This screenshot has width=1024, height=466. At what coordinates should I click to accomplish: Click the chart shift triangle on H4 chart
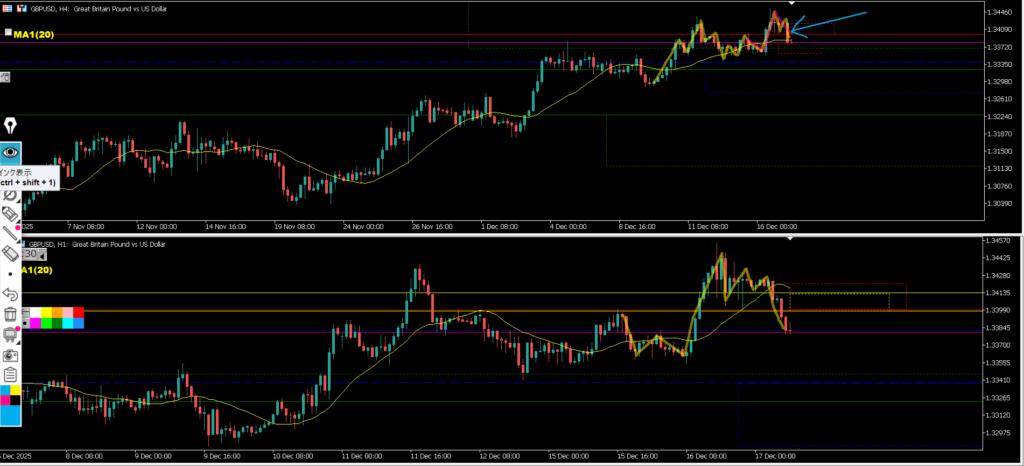tap(791, 4)
